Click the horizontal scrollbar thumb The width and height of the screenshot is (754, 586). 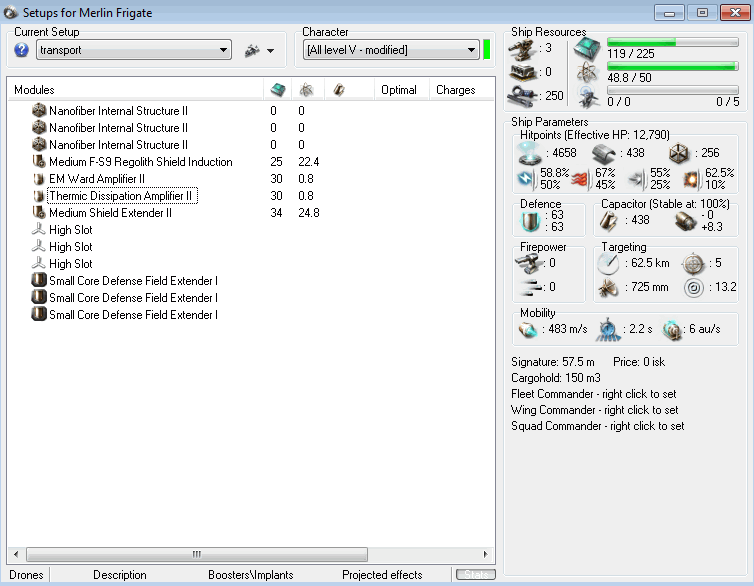click(197, 554)
